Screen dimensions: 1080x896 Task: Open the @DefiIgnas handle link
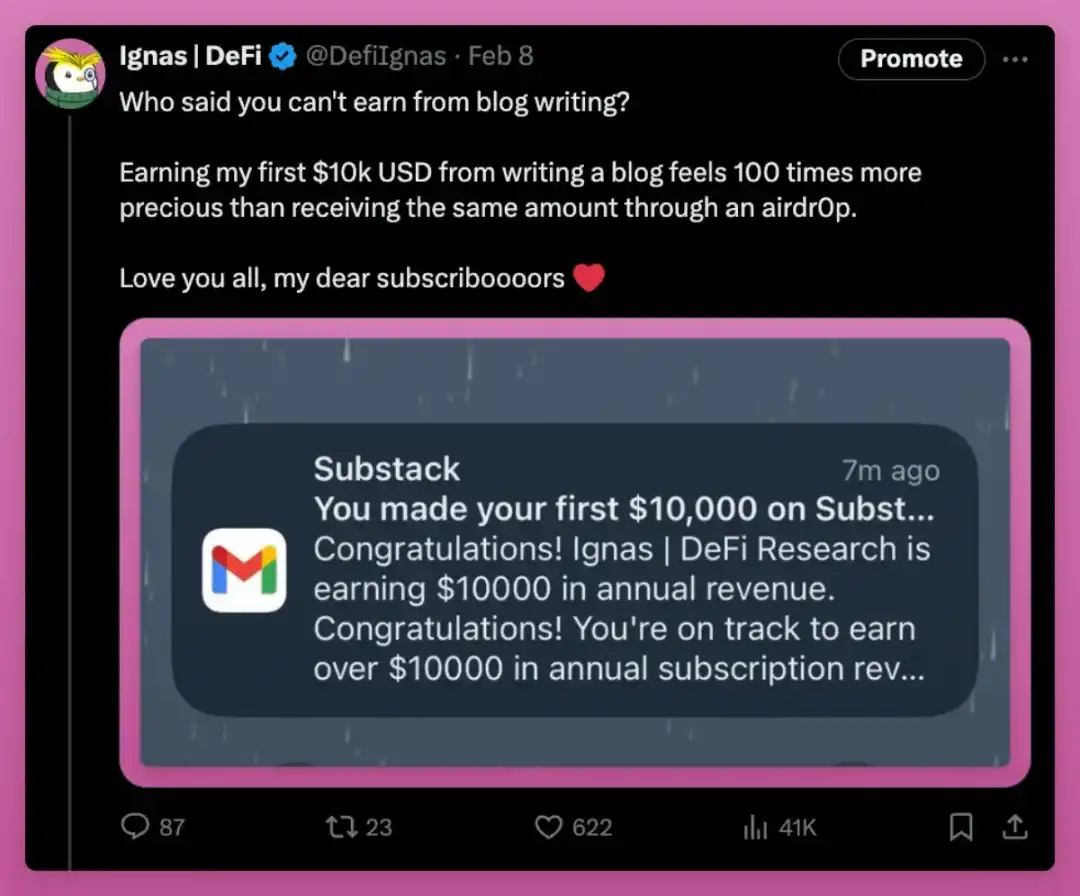(x=375, y=57)
